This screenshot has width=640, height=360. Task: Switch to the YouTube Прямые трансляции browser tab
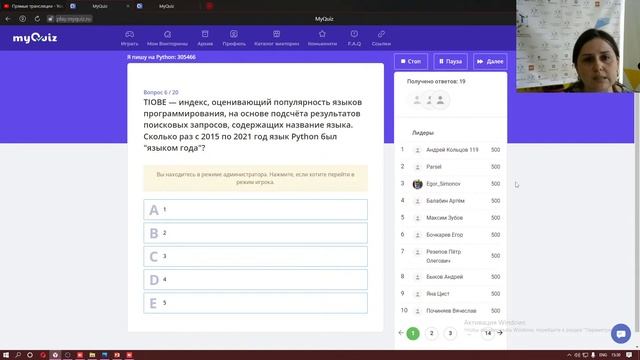click(33, 6)
